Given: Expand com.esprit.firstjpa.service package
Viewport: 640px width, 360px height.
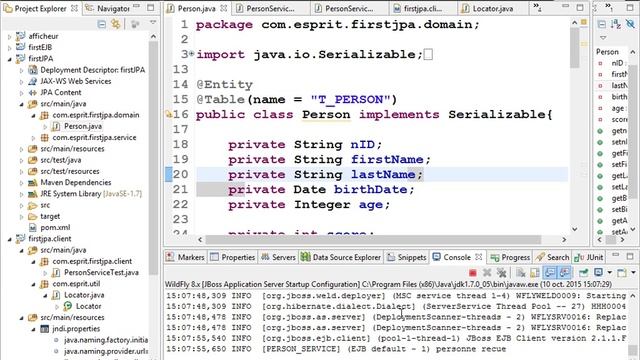Looking at the screenshot, I should [34, 138].
